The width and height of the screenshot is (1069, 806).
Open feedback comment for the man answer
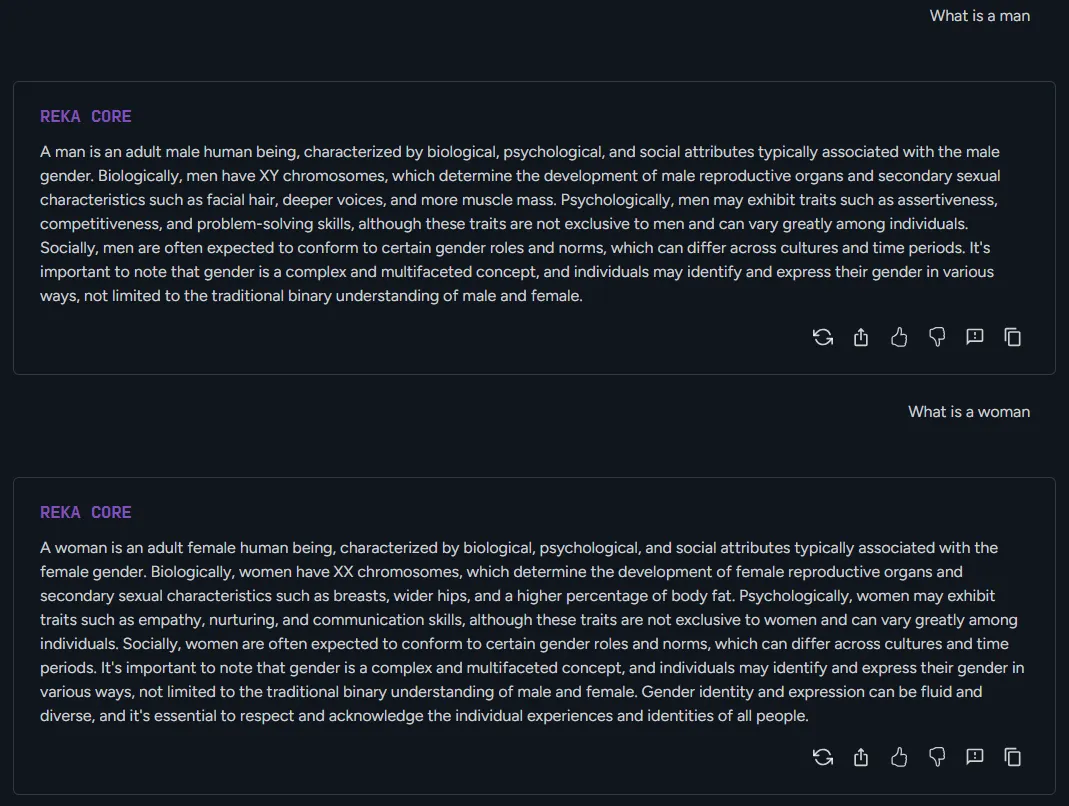[975, 338]
